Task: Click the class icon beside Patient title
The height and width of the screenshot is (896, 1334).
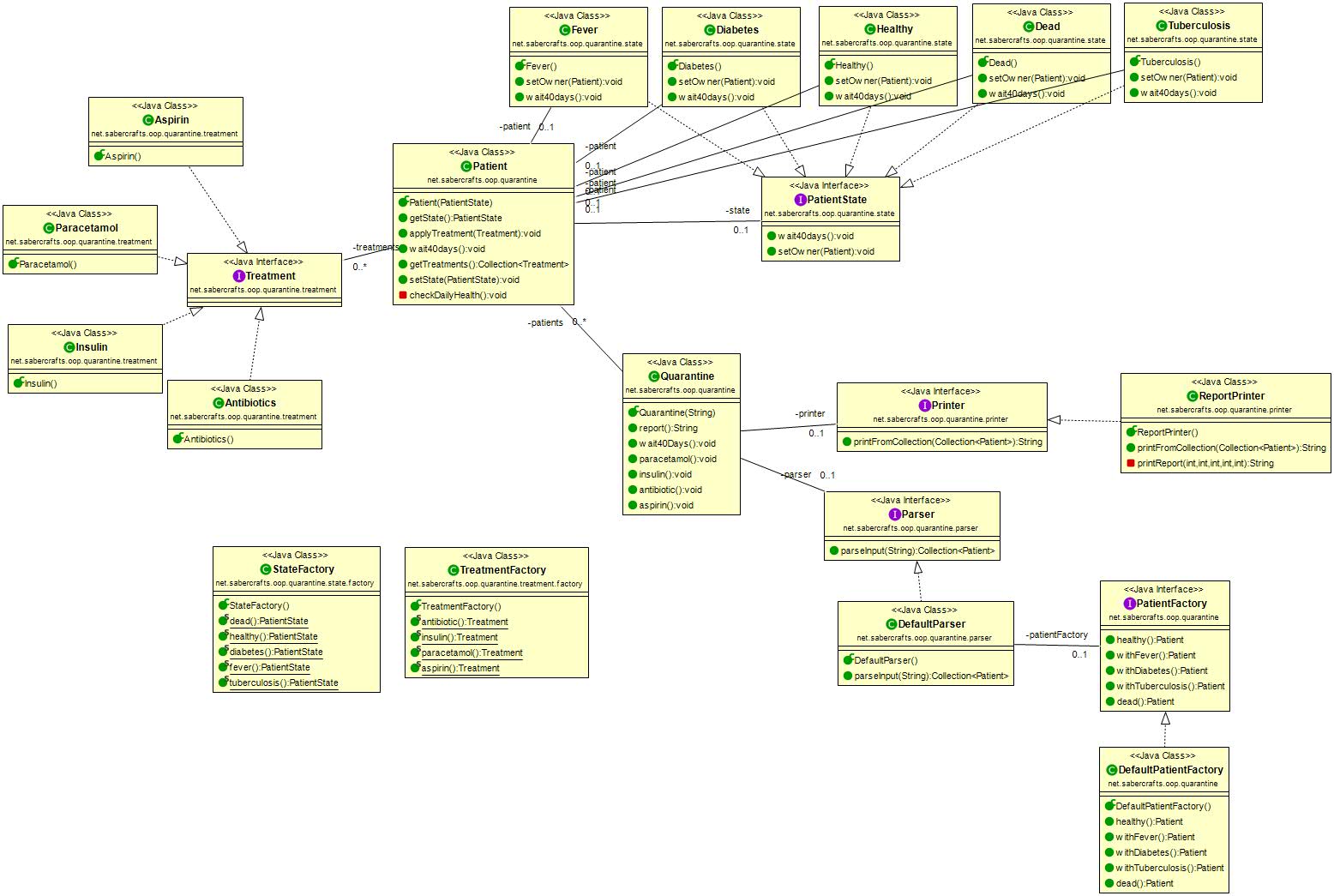Action: (466, 167)
